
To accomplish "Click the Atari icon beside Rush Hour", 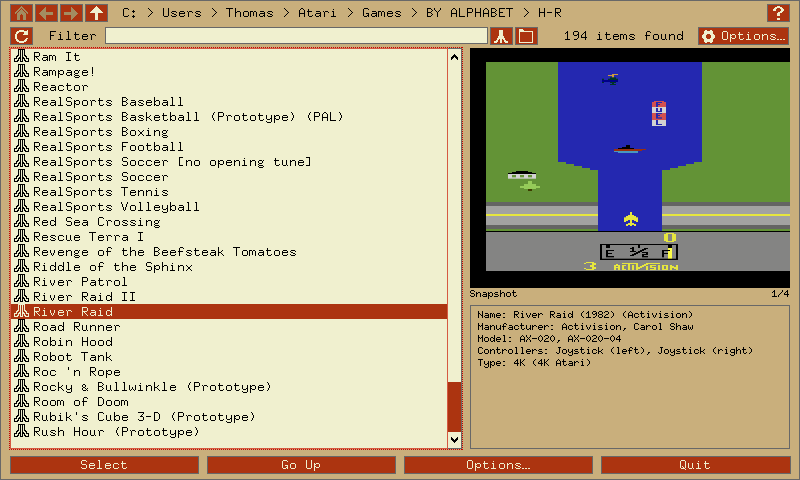I will (x=21, y=432).
